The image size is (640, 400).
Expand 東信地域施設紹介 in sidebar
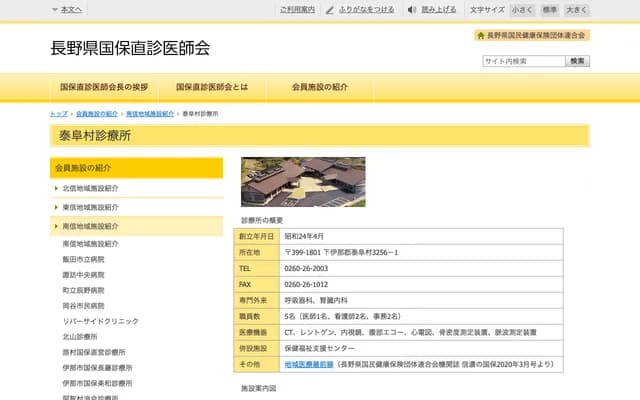[x=57, y=207]
